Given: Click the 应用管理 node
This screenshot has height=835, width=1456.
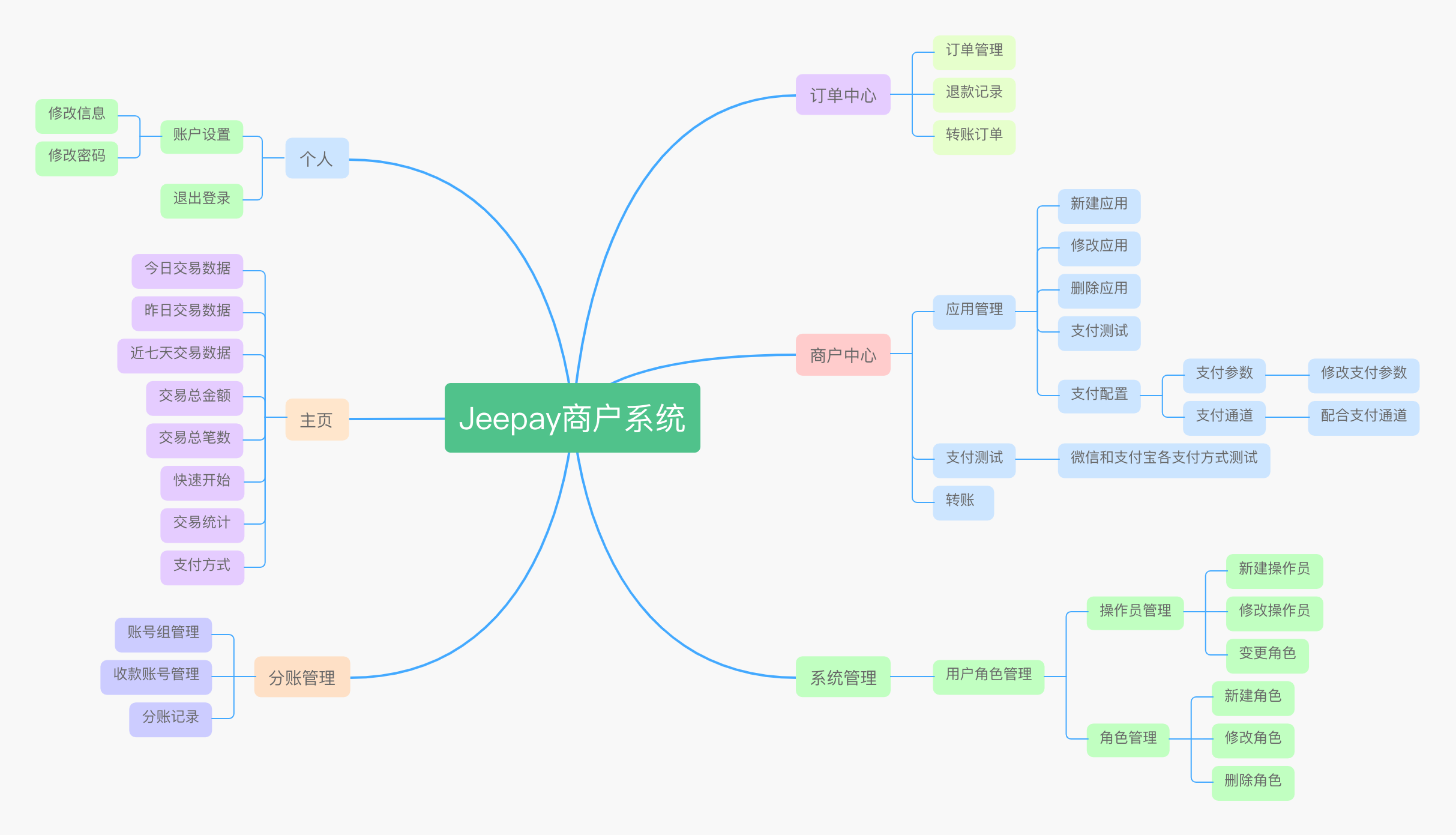Looking at the screenshot, I should coord(973,310).
